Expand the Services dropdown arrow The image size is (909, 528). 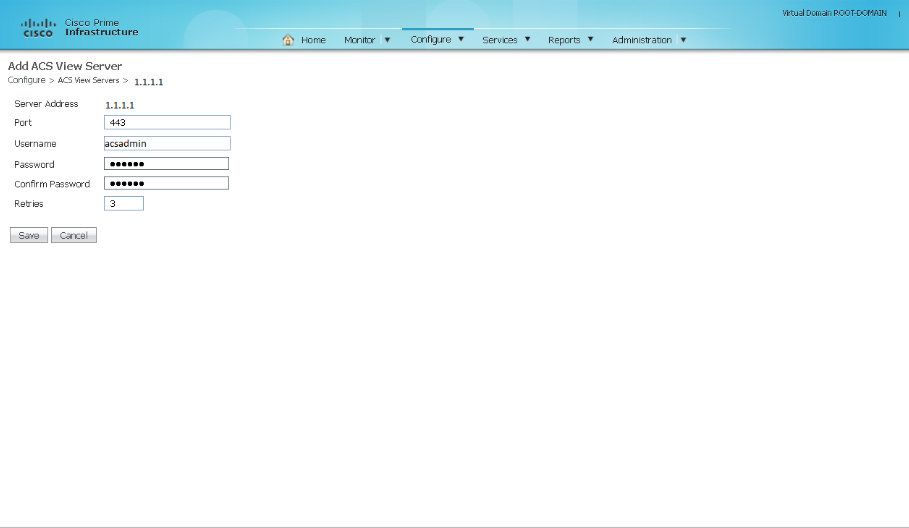click(528, 39)
